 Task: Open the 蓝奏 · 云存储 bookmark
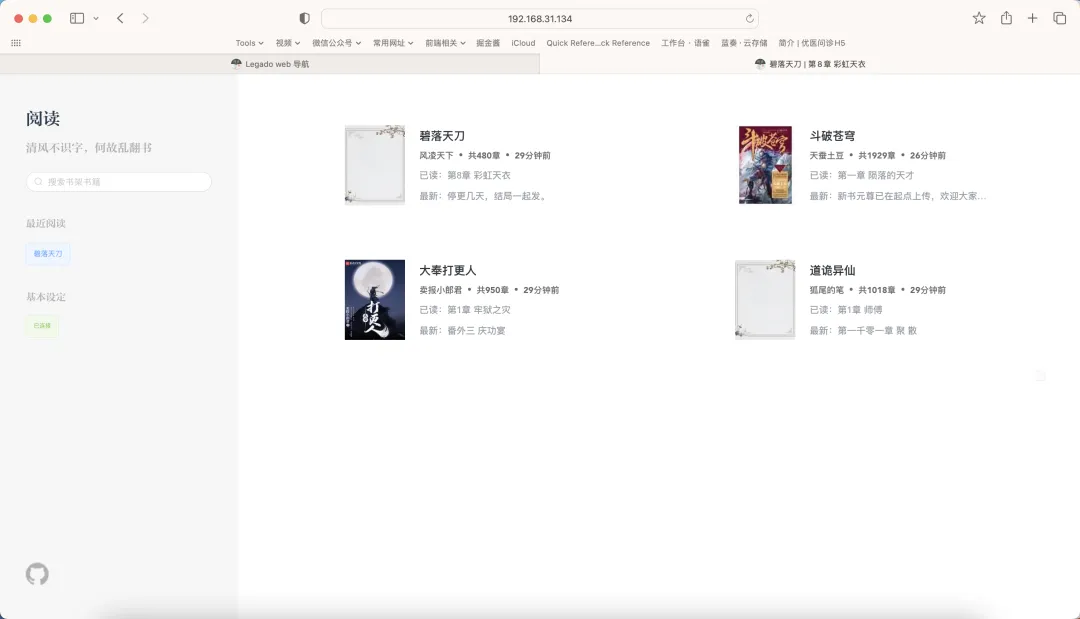[x=744, y=43]
